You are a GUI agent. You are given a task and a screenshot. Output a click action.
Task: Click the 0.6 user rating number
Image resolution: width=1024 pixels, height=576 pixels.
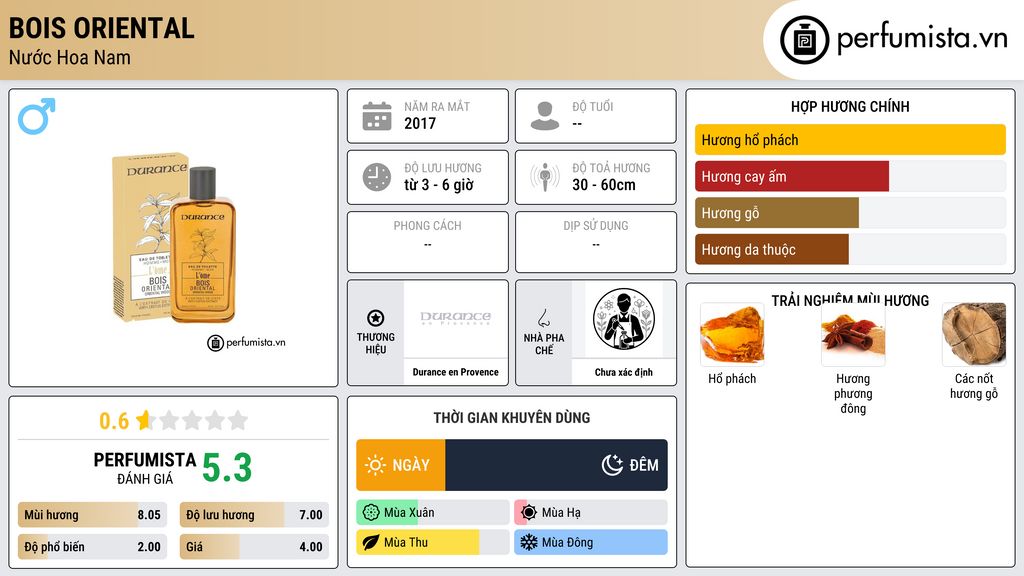(x=114, y=421)
